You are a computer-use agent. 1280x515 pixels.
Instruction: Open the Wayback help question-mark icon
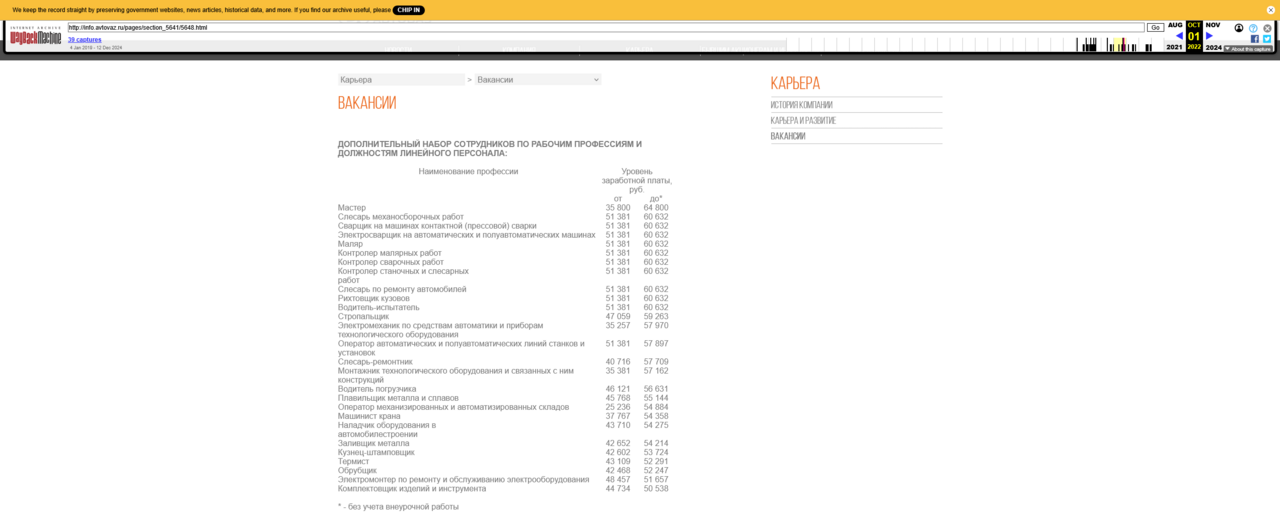(x=1253, y=28)
